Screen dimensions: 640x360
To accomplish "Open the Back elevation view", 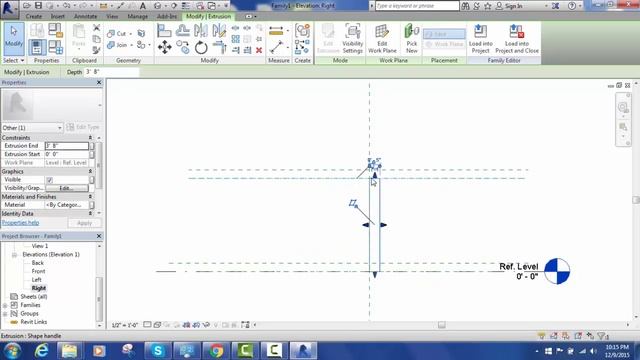I will tap(38, 263).
